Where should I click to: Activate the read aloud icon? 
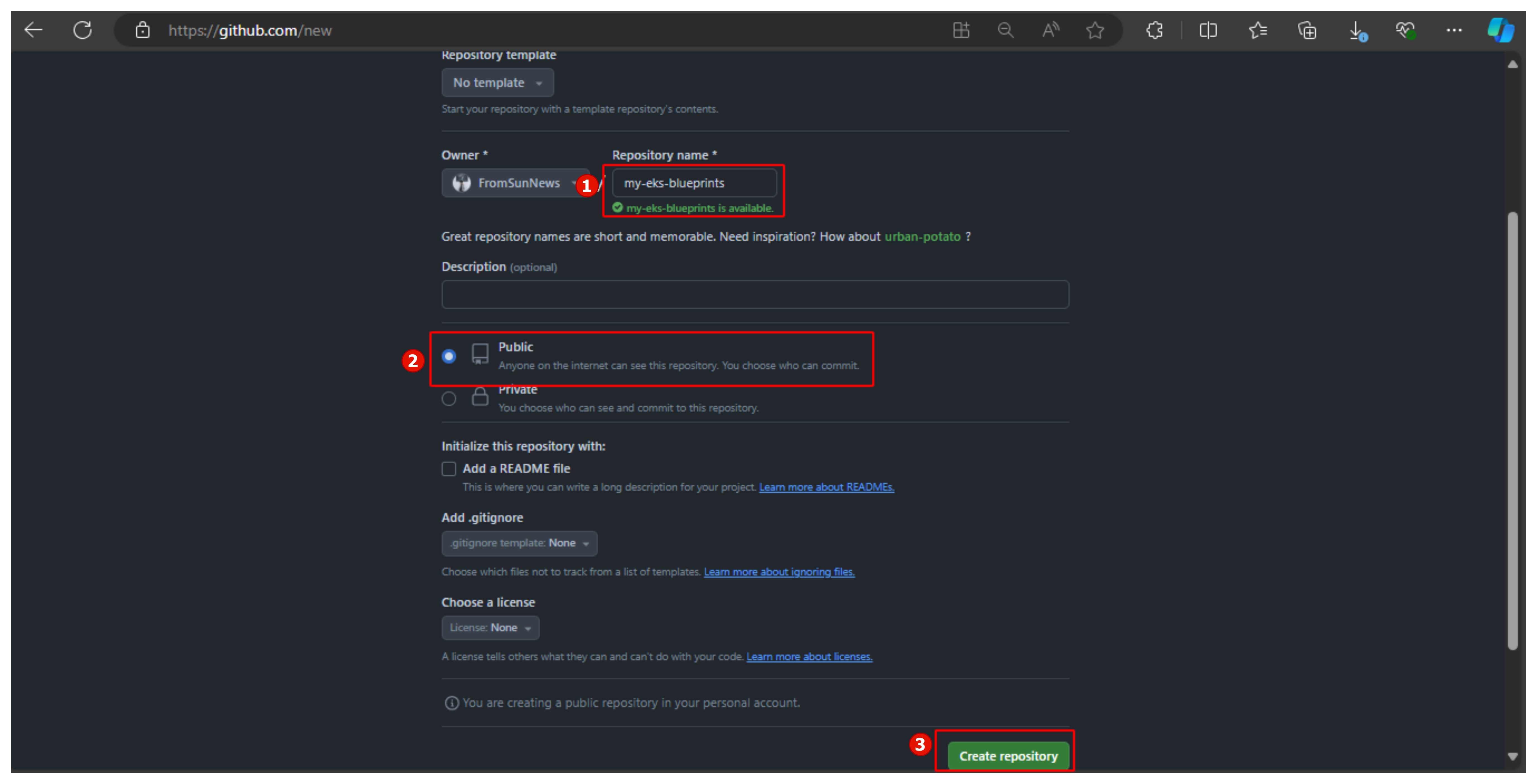(x=1050, y=30)
